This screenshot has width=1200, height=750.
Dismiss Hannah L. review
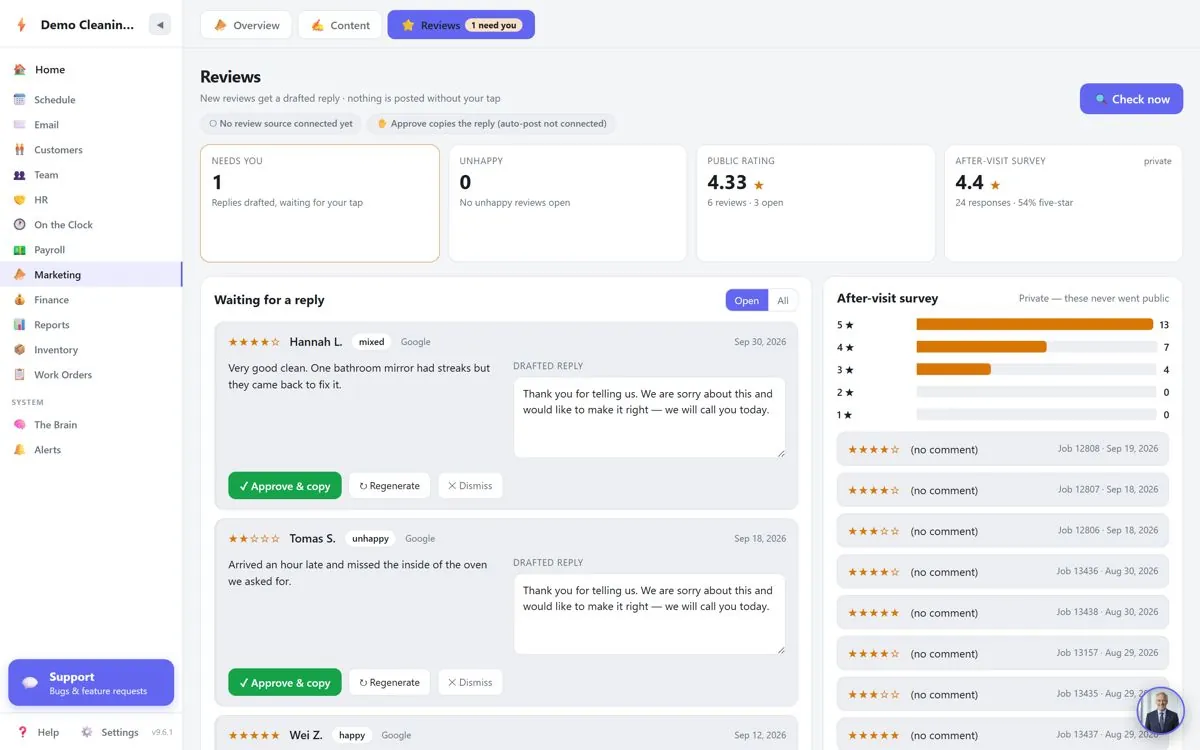[470, 486]
